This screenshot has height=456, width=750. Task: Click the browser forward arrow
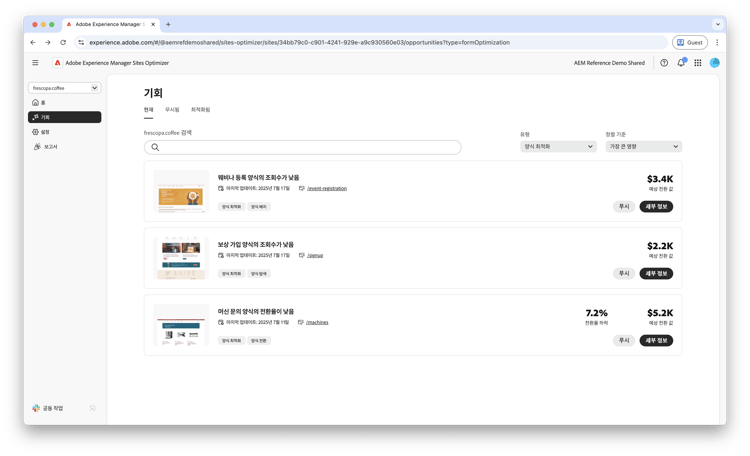point(48,43)
